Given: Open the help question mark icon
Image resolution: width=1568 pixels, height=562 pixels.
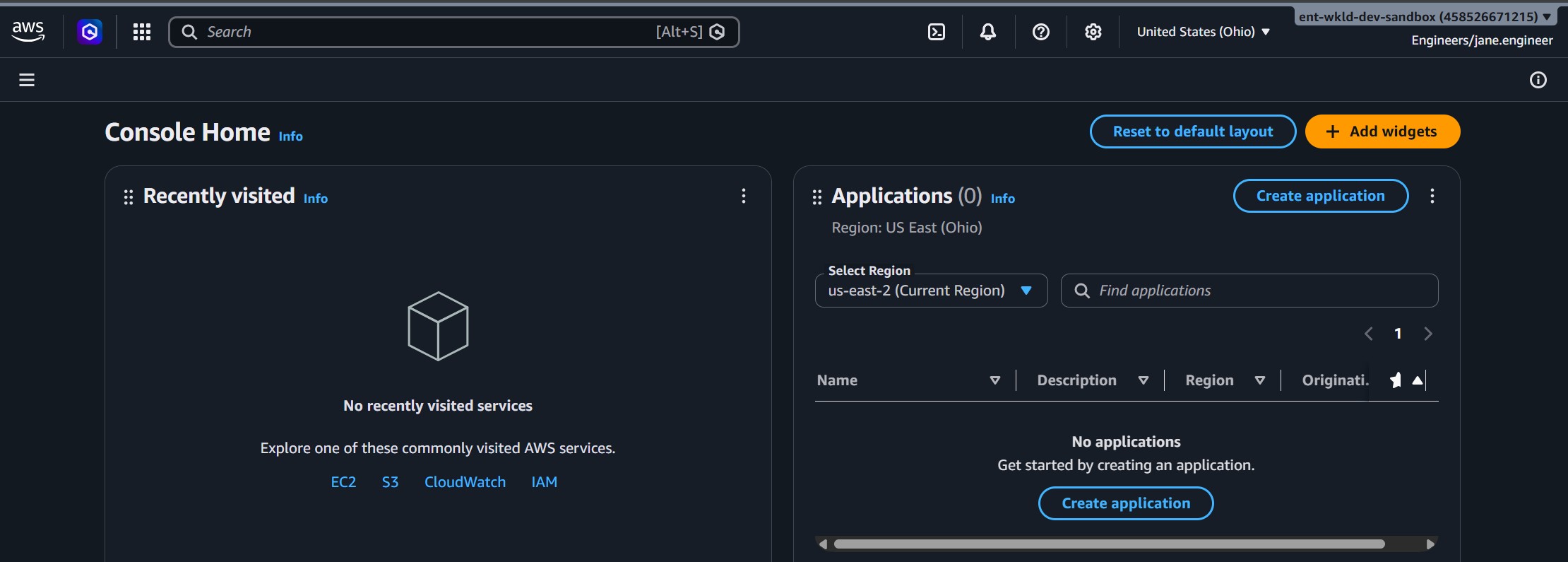Looking at the screenshot, I should coord(1041,32).
